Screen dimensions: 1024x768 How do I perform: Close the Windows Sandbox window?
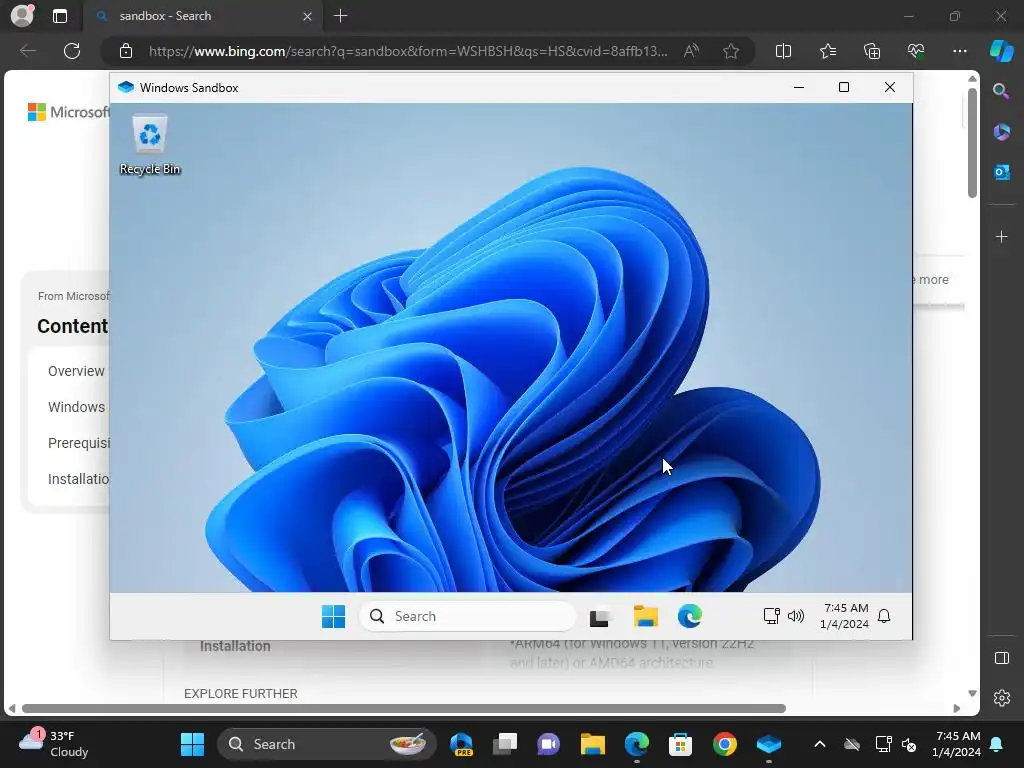[x=889, y=88]
